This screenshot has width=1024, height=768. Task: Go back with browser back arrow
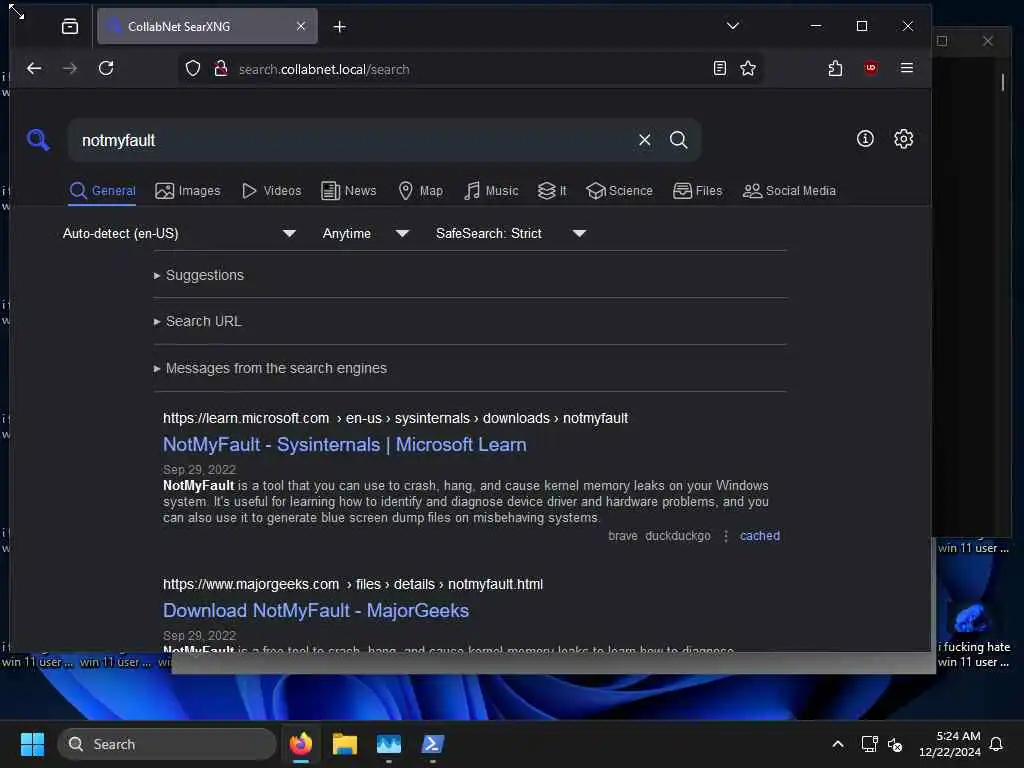[x=34, y=68]
